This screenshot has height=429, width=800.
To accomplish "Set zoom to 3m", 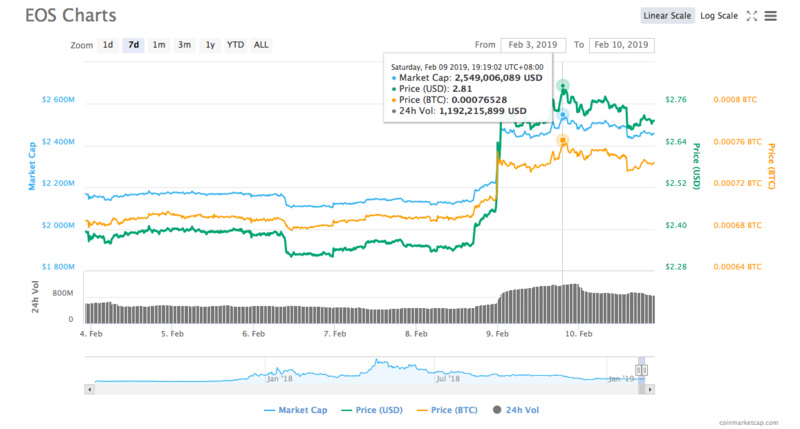I will (x=184, y=45).
